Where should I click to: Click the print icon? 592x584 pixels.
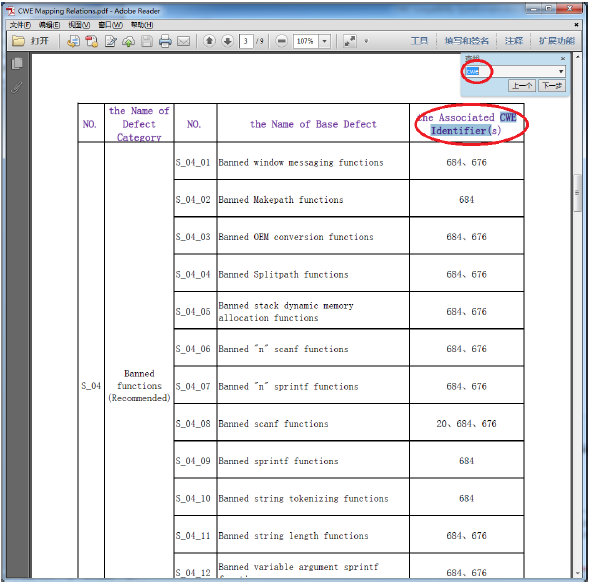[x=165, y=41]
